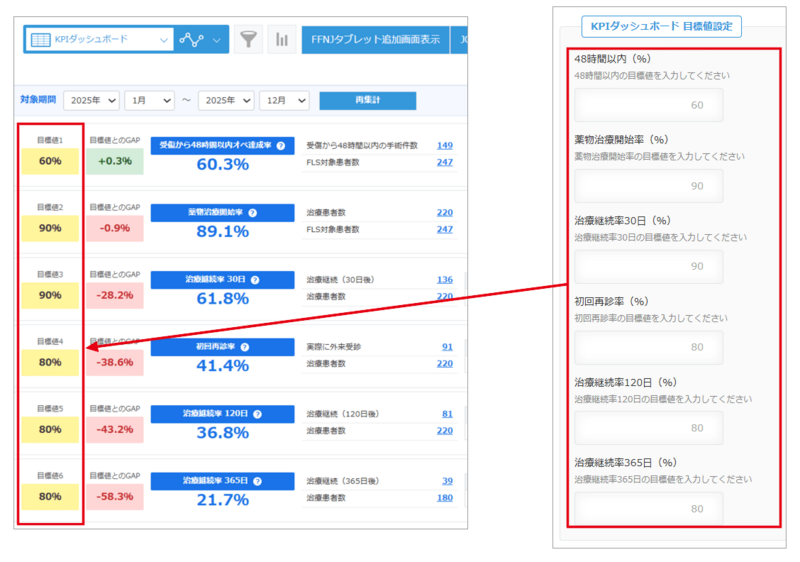Click FFNJタブレット追加画面表示 button

click(375, 39)
